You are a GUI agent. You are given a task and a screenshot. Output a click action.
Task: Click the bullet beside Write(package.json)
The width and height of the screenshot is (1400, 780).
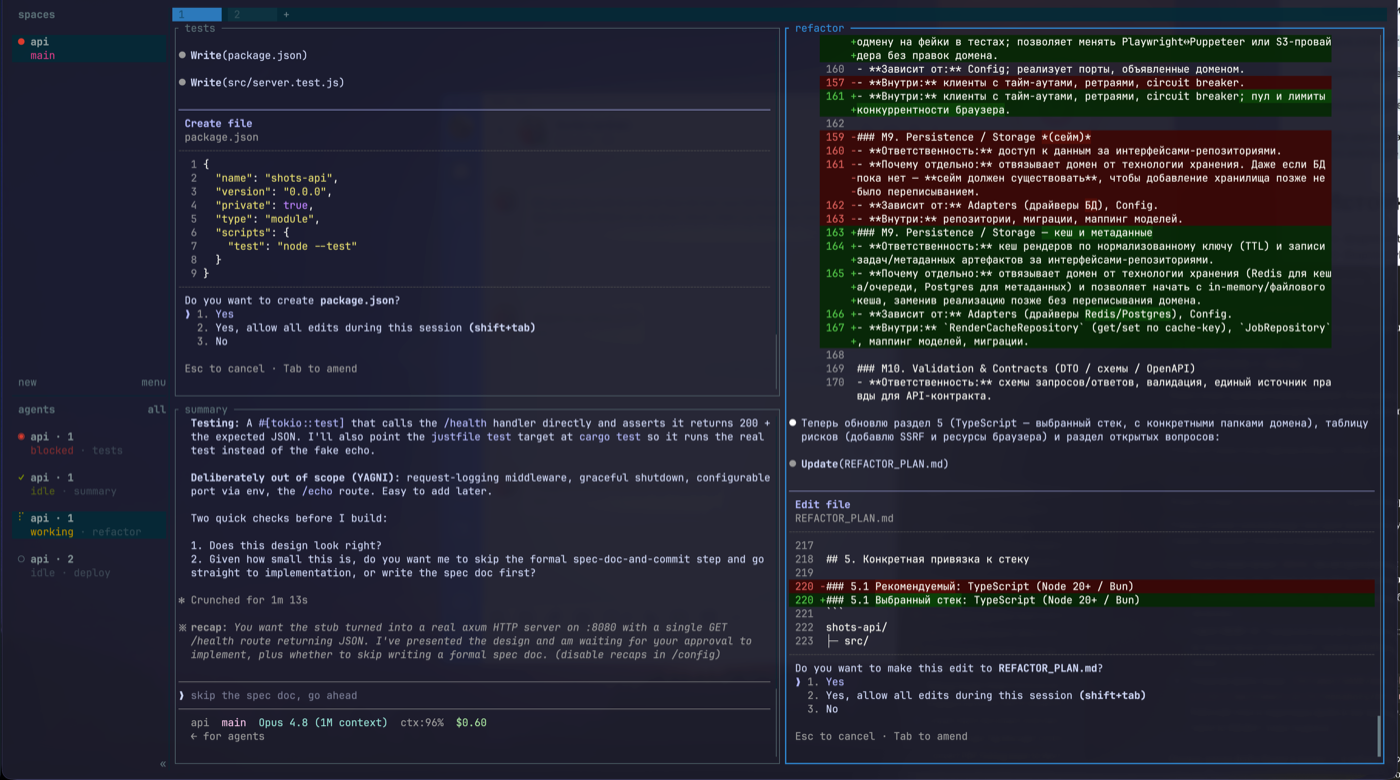click(x=182, y=56)
